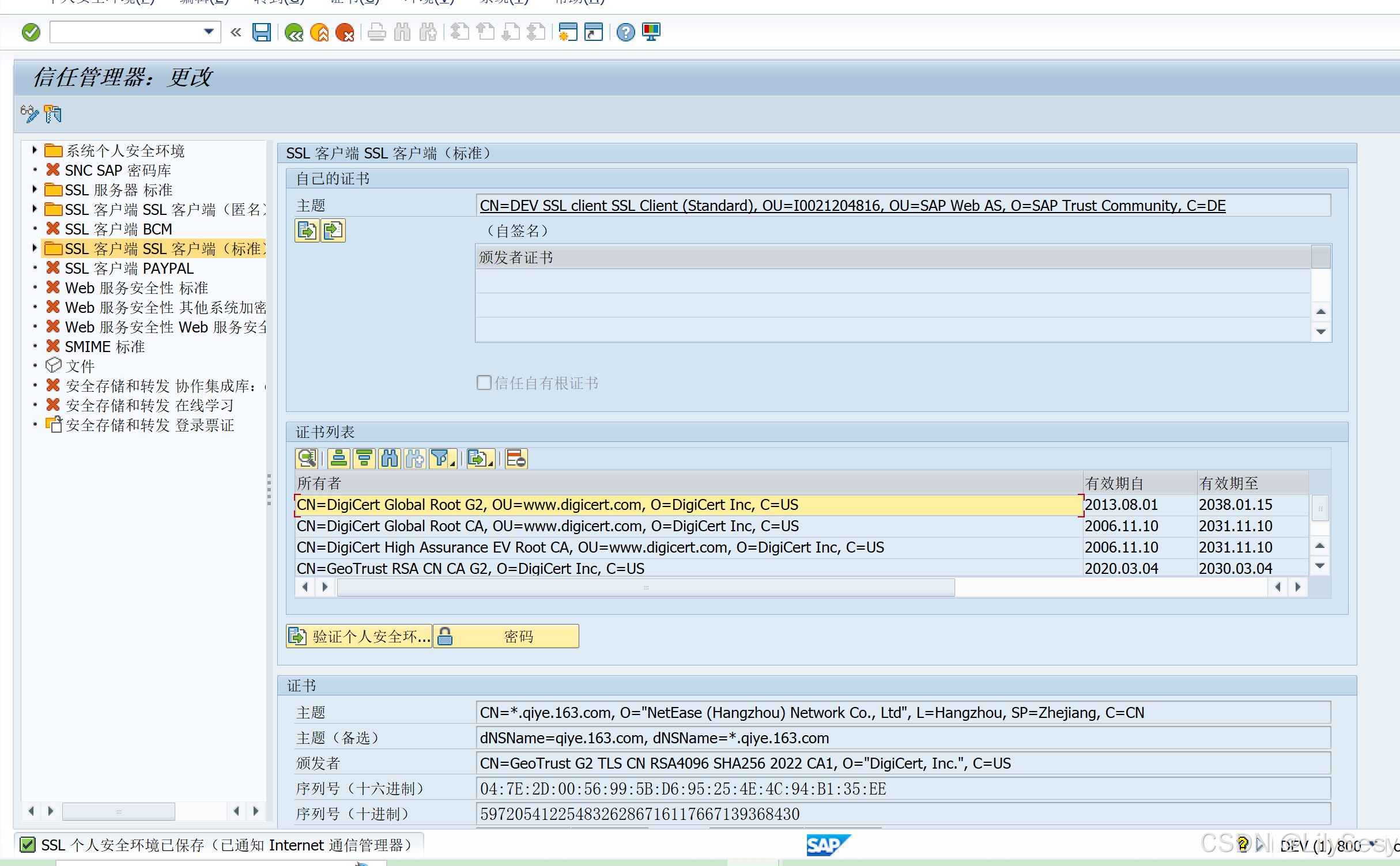Click the Help question mark icon

tap(625, 32)
